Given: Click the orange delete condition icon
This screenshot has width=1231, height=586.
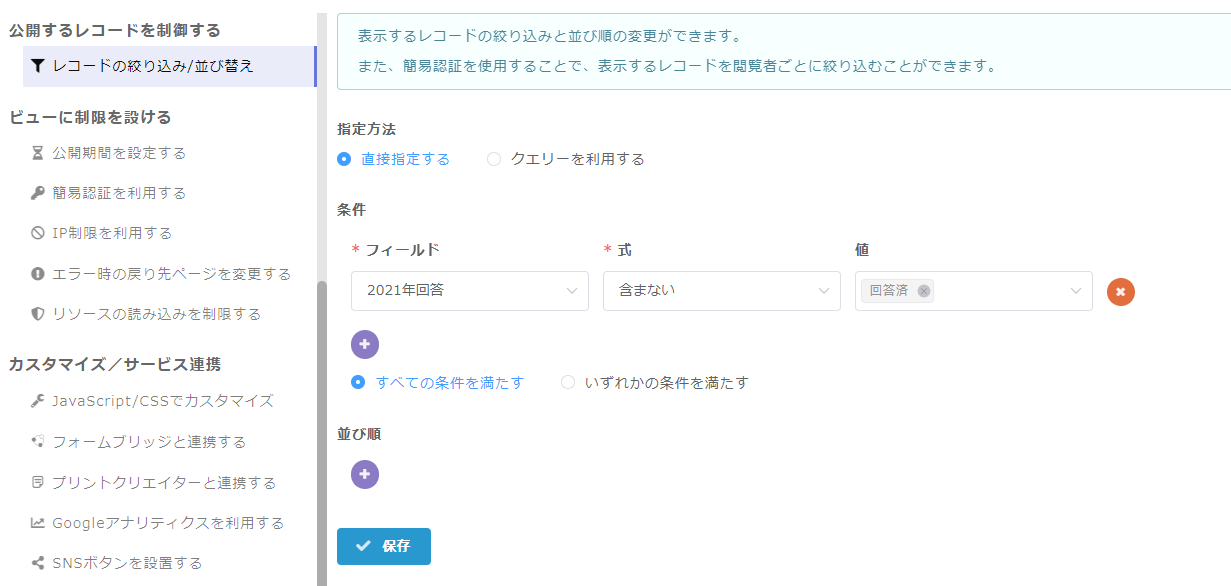Looking at the screenshot, I should point(1121,291).
